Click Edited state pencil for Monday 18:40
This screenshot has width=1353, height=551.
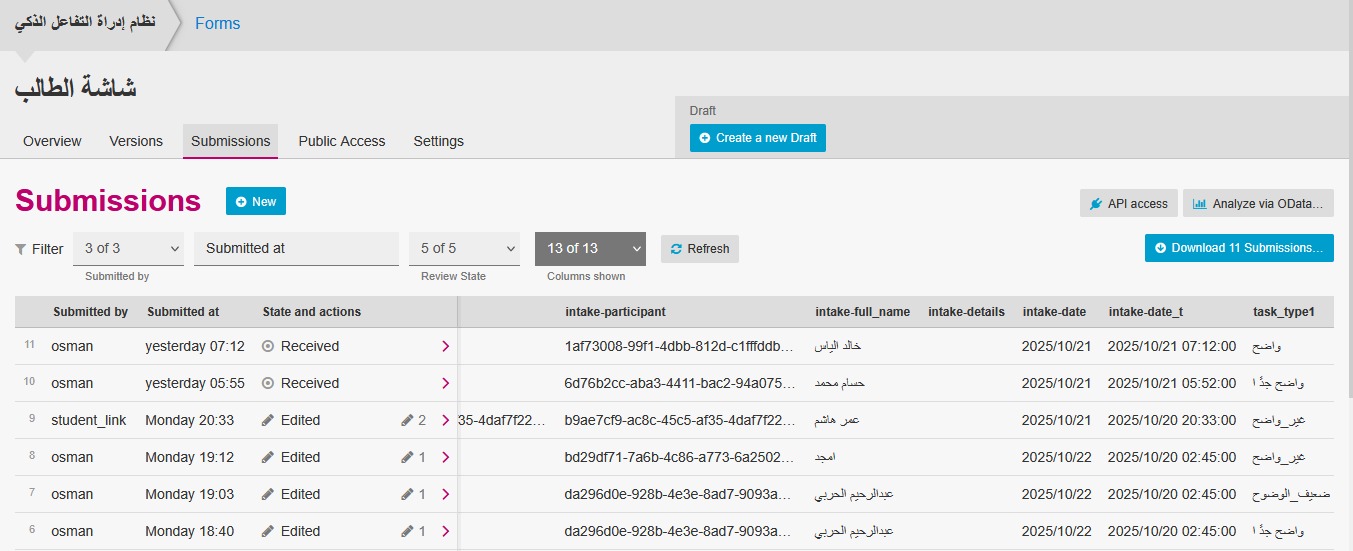click(268, 531)
